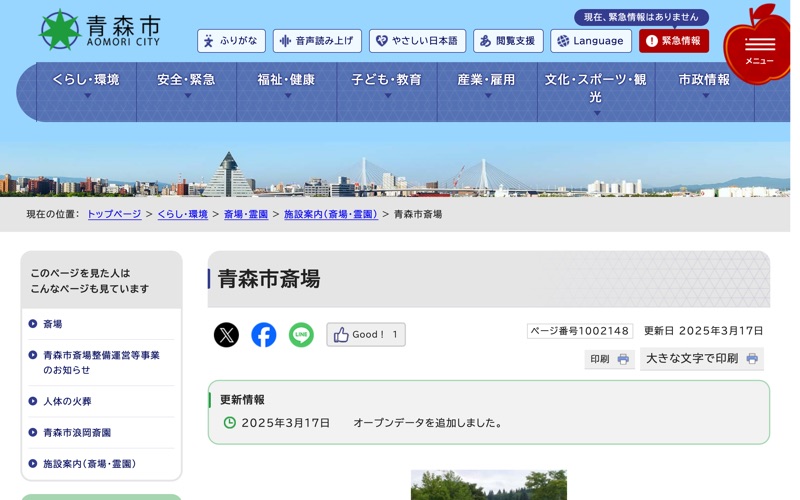Start 音声読み上げ text-to-speech
800x500 pixels.
click(317, 41)
